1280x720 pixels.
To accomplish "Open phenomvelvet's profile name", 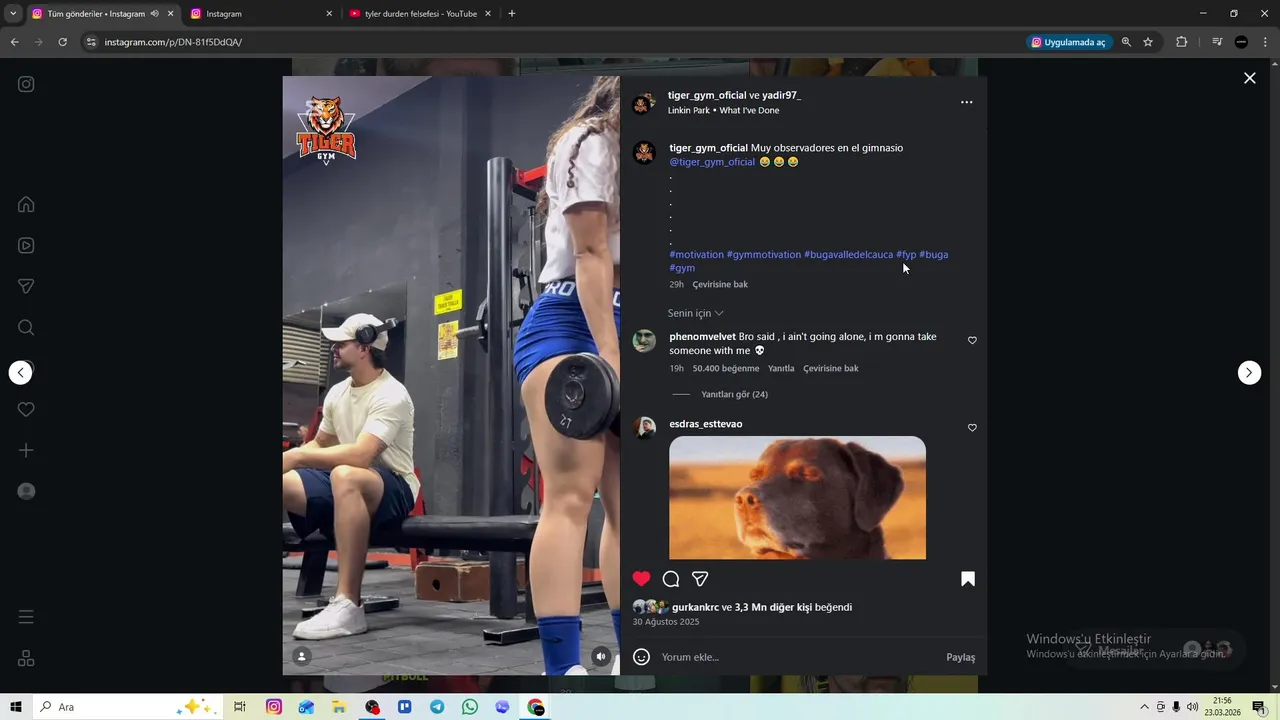I will (x=702, y=337).
